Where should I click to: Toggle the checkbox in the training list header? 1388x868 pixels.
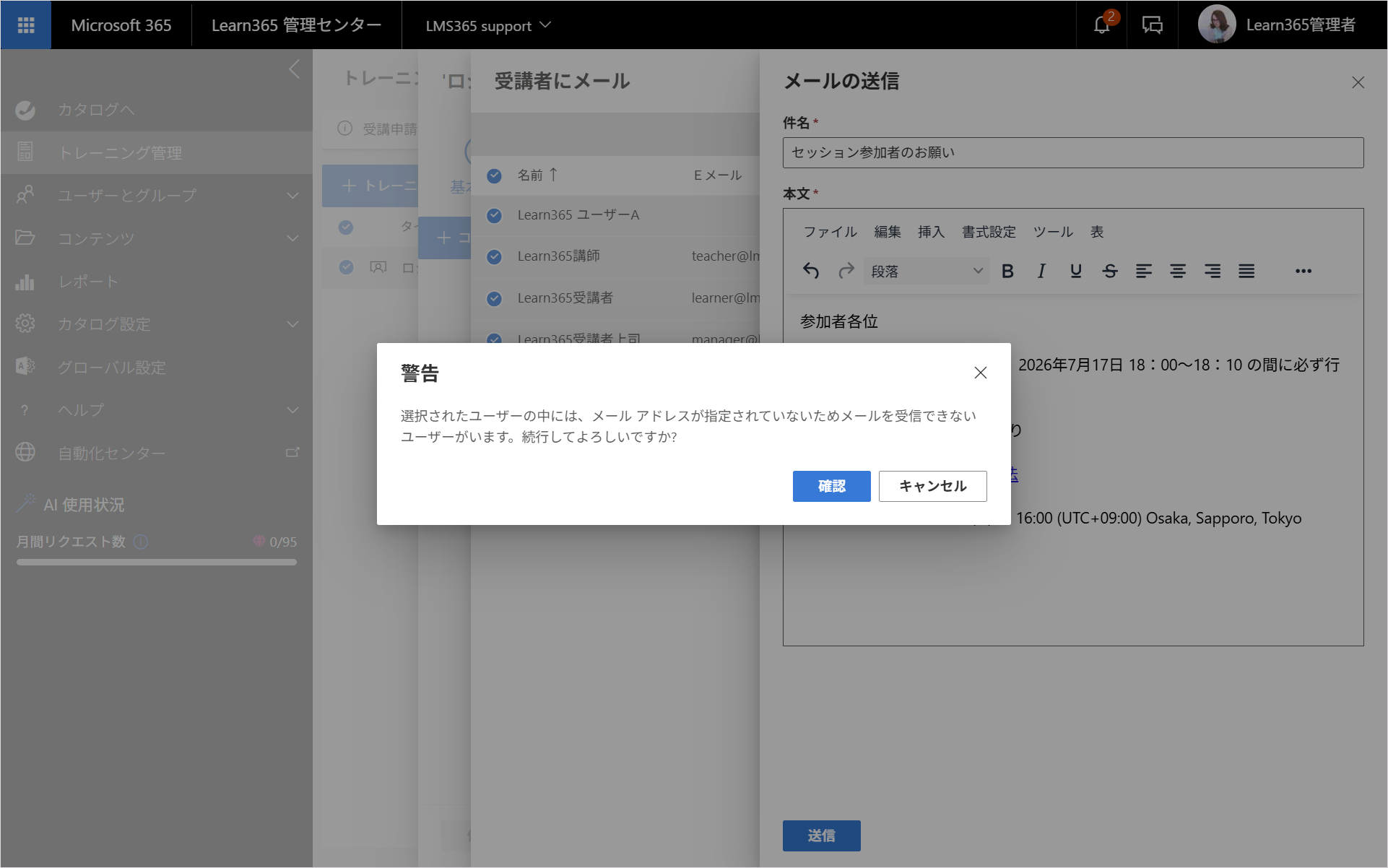(x=346, y=227)
